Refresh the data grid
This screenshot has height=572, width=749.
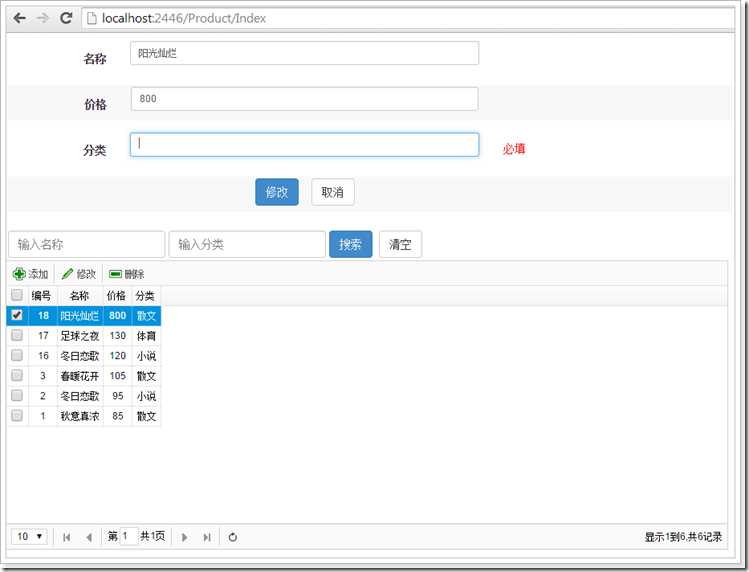(x=233, y=537)
